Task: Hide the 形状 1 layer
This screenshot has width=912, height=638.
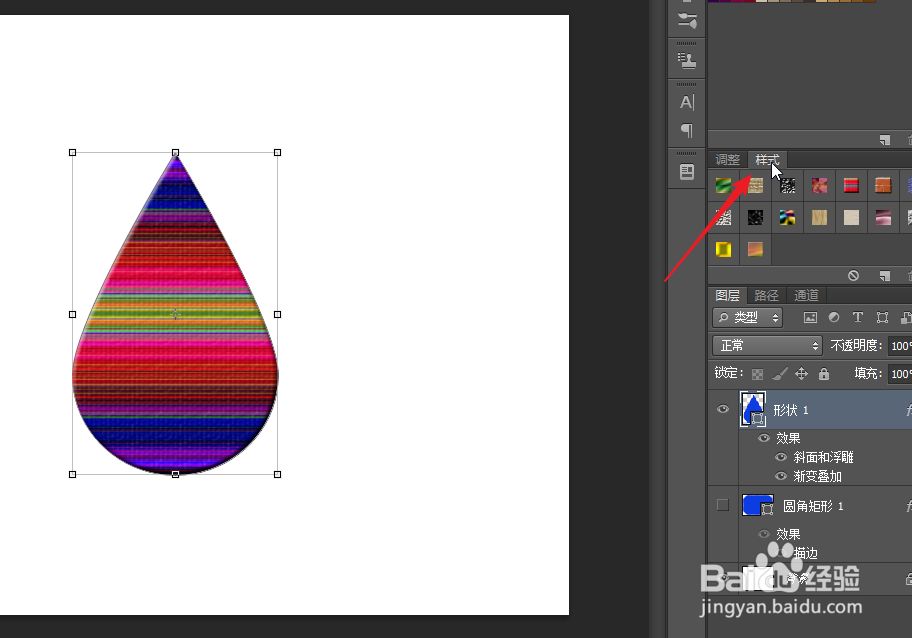Action: [x=723, y=409]
